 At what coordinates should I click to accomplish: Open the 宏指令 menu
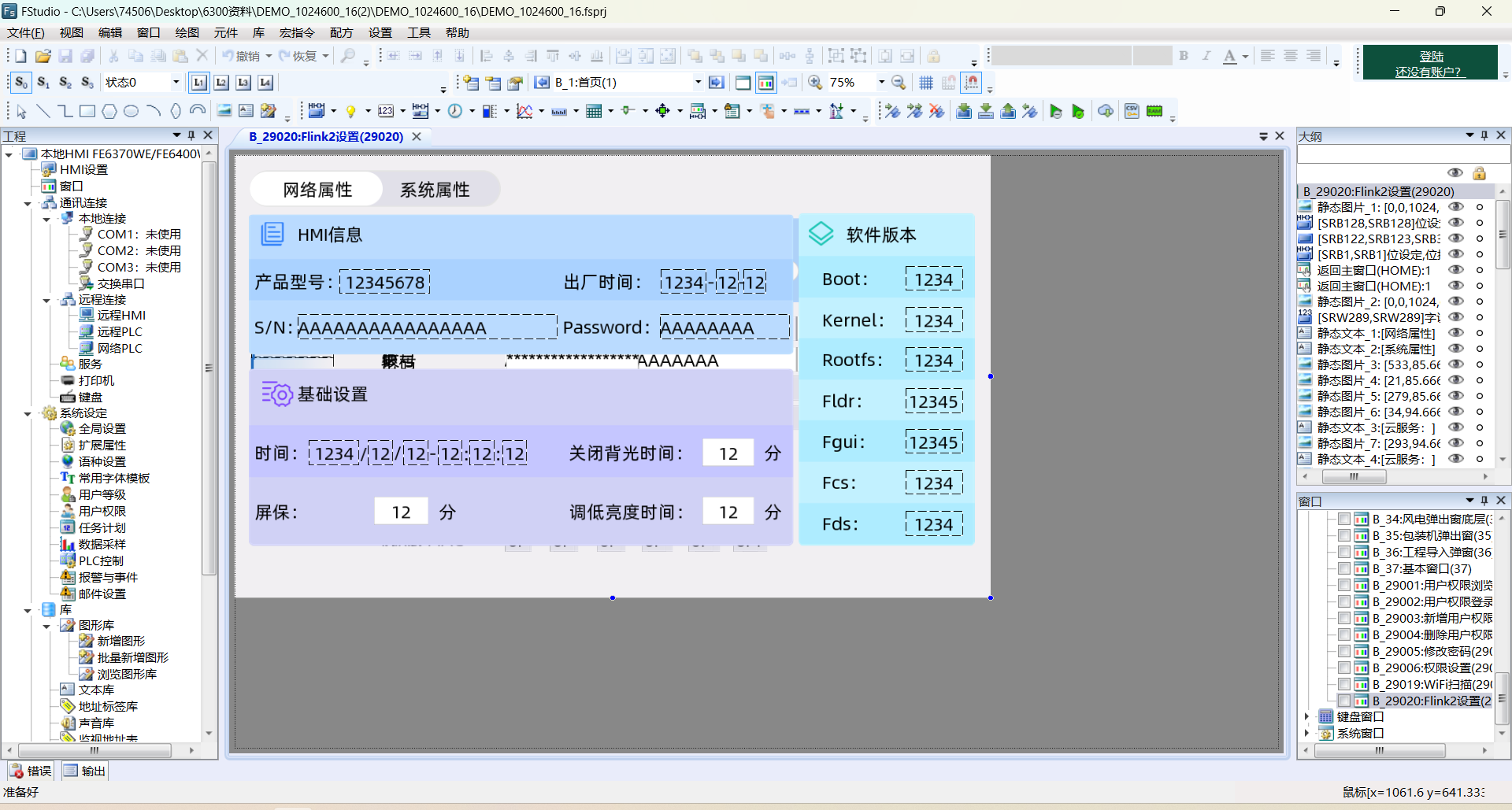(296, 32)
